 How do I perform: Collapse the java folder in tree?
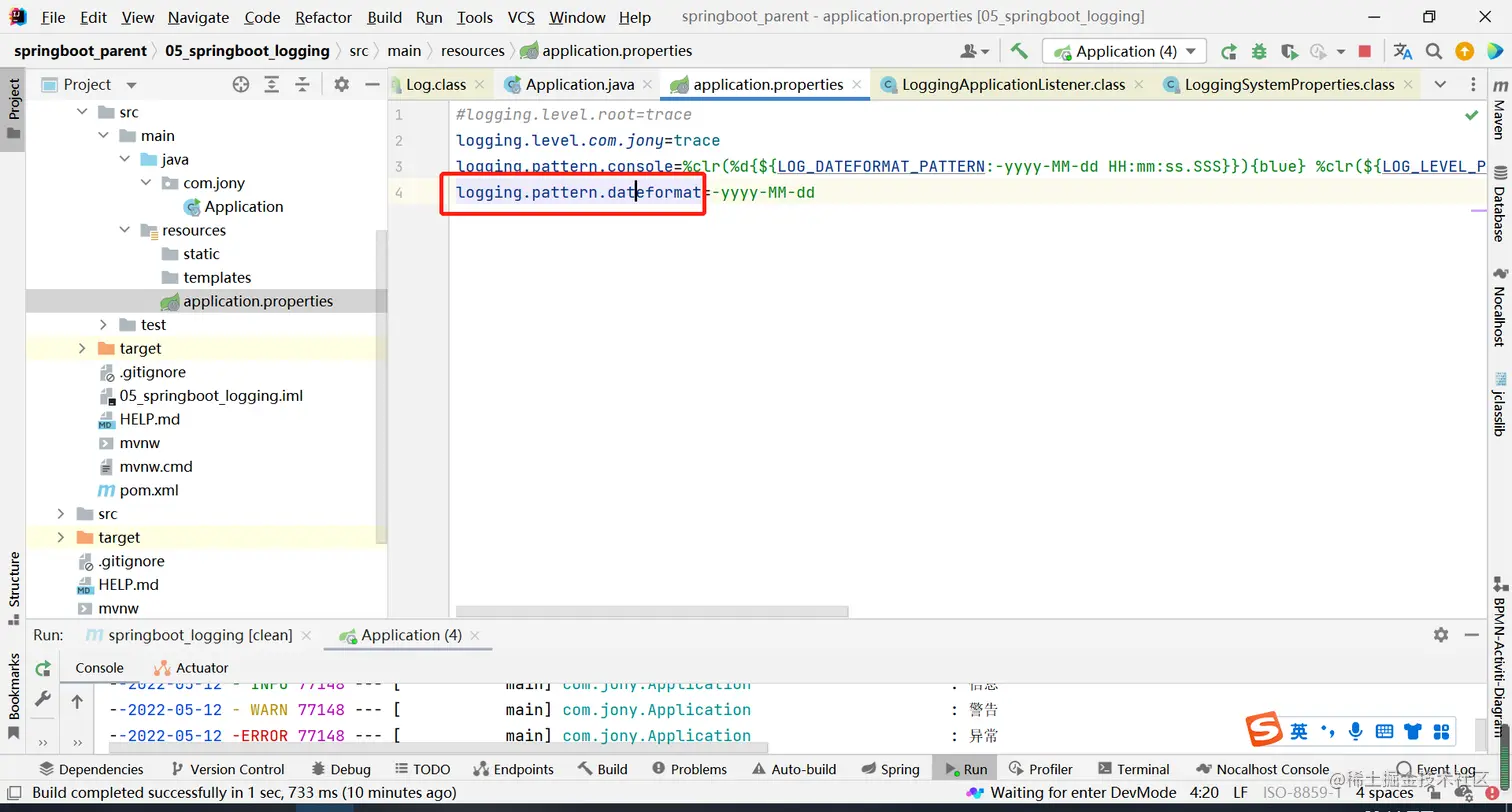click(124, 159)
